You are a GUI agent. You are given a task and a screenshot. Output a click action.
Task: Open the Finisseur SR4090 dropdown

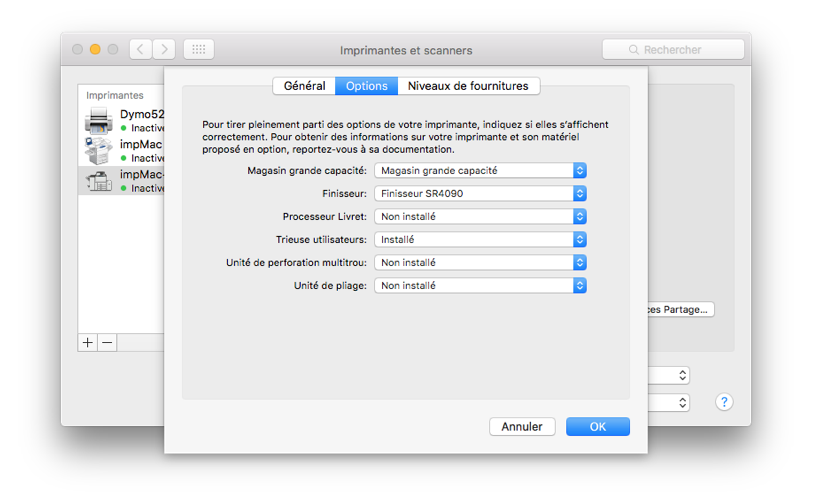(479, 194)
